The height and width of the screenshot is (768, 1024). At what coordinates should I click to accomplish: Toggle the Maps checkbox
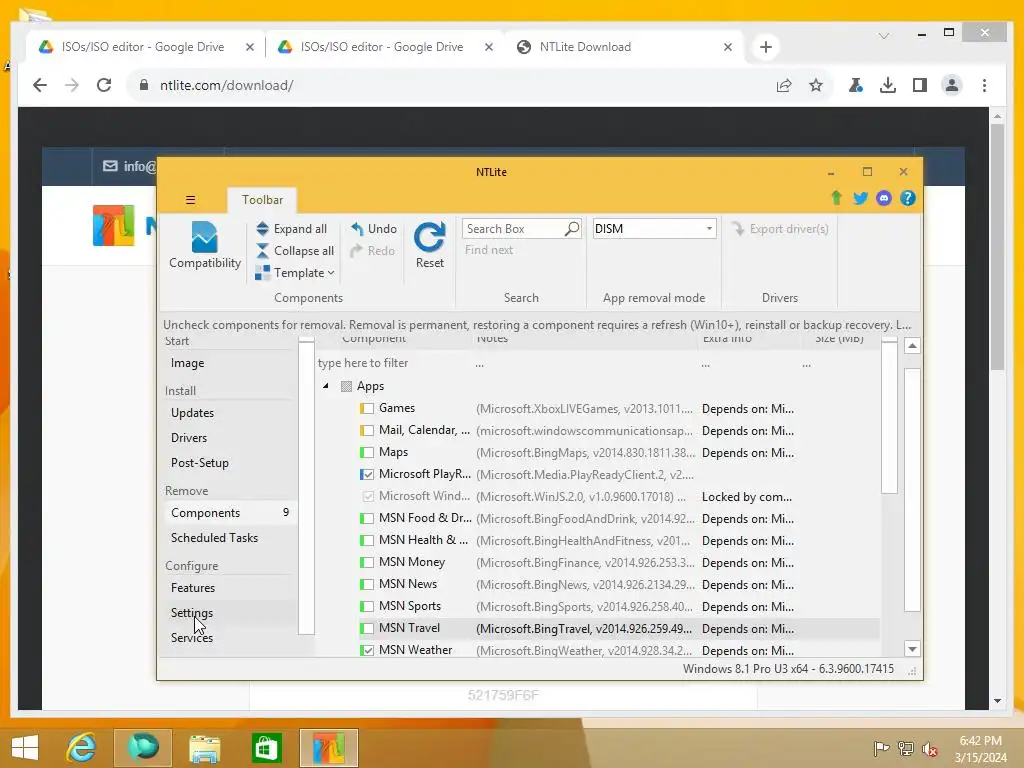pyautogui.click(x=368, y=452)
